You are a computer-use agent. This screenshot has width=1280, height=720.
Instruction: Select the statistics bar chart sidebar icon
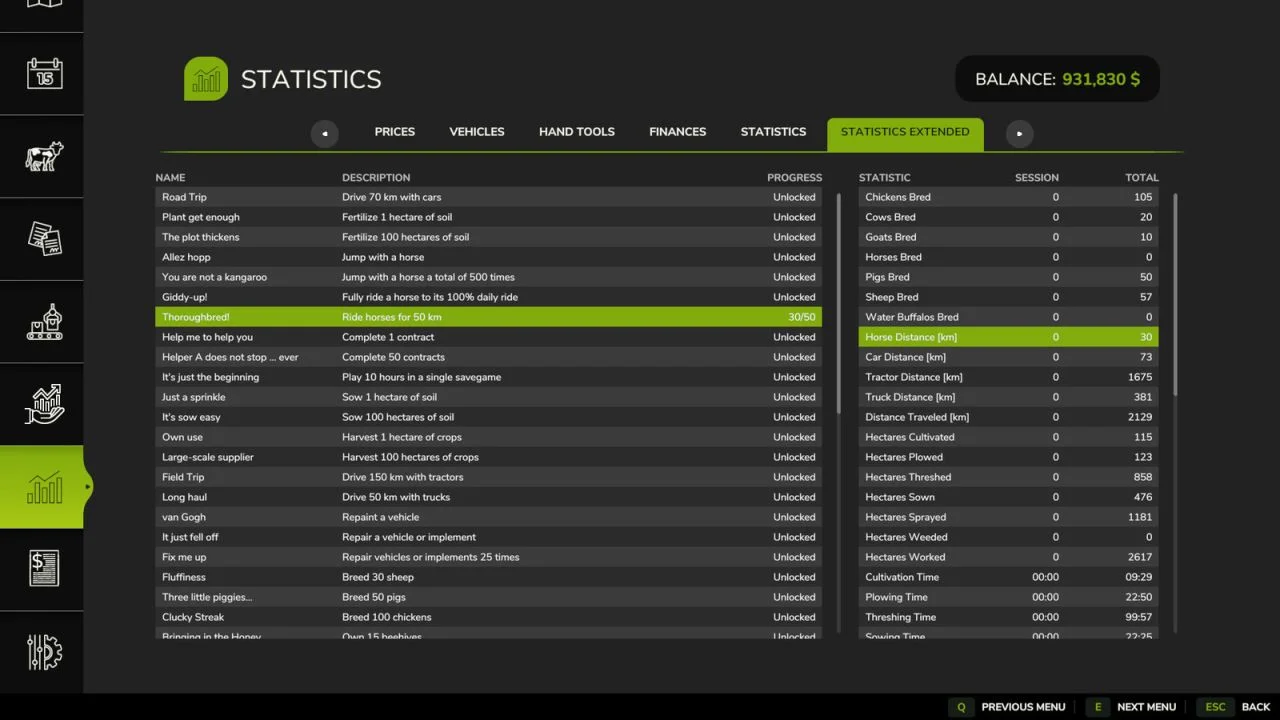click(x=44, y=488)
